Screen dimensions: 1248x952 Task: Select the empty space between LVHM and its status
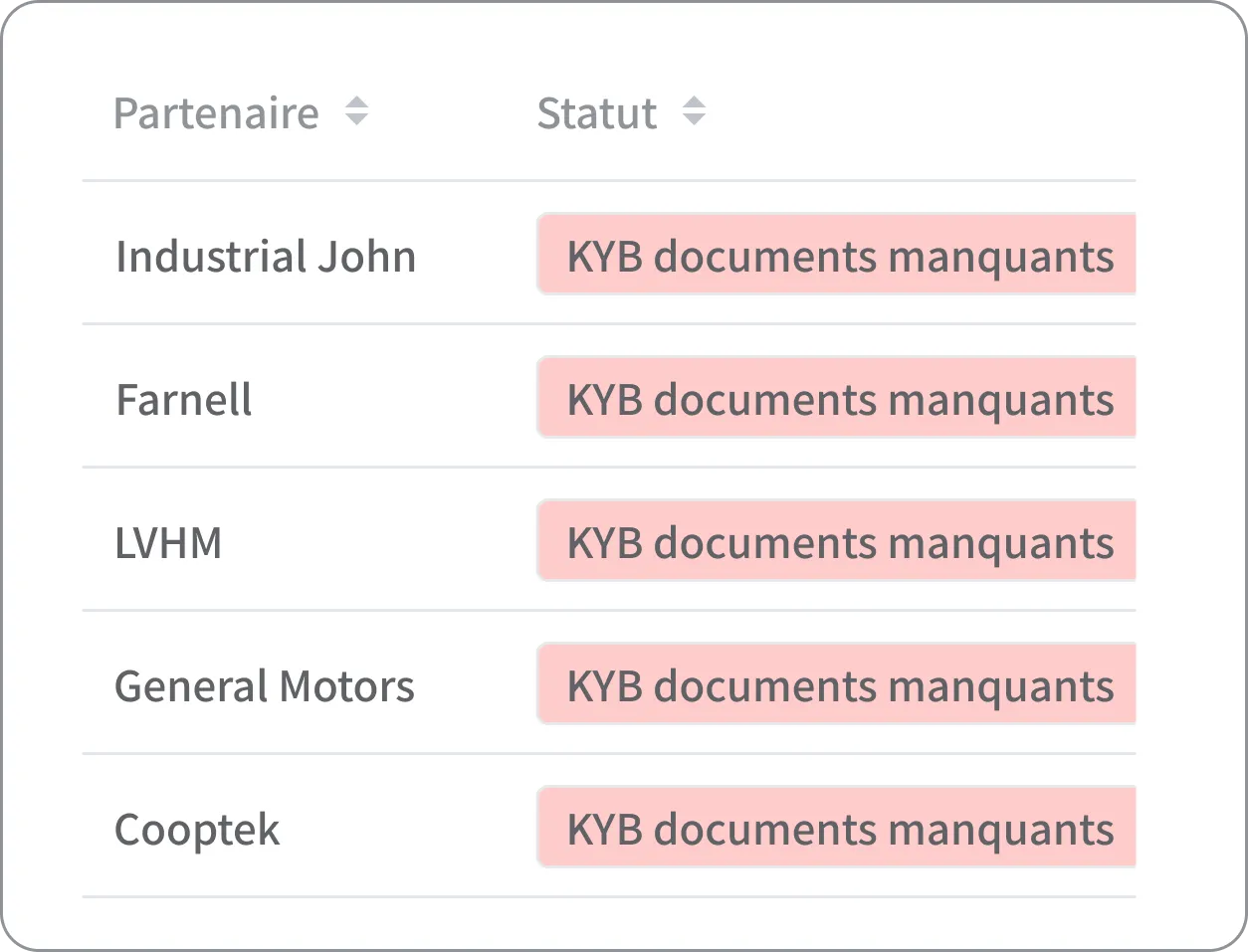point(378,541)
